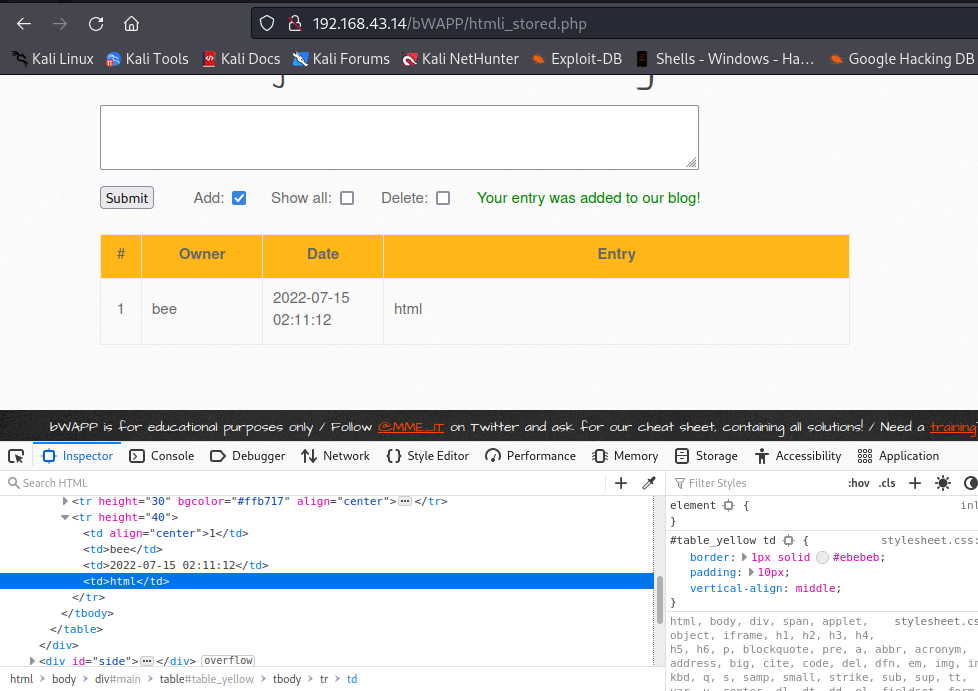Image resolution: width=978 pixels, height=691 pixels.
Task: Switch to the Console tab
Action: [x=162, y=456]
